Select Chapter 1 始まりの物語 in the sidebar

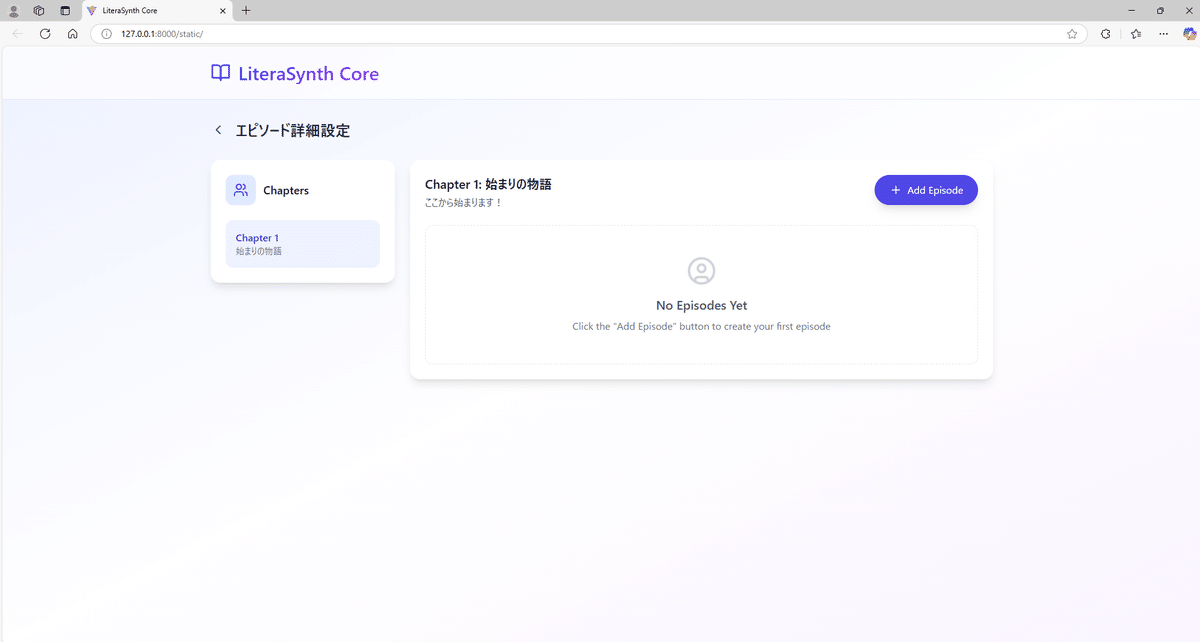pos(302,244)
